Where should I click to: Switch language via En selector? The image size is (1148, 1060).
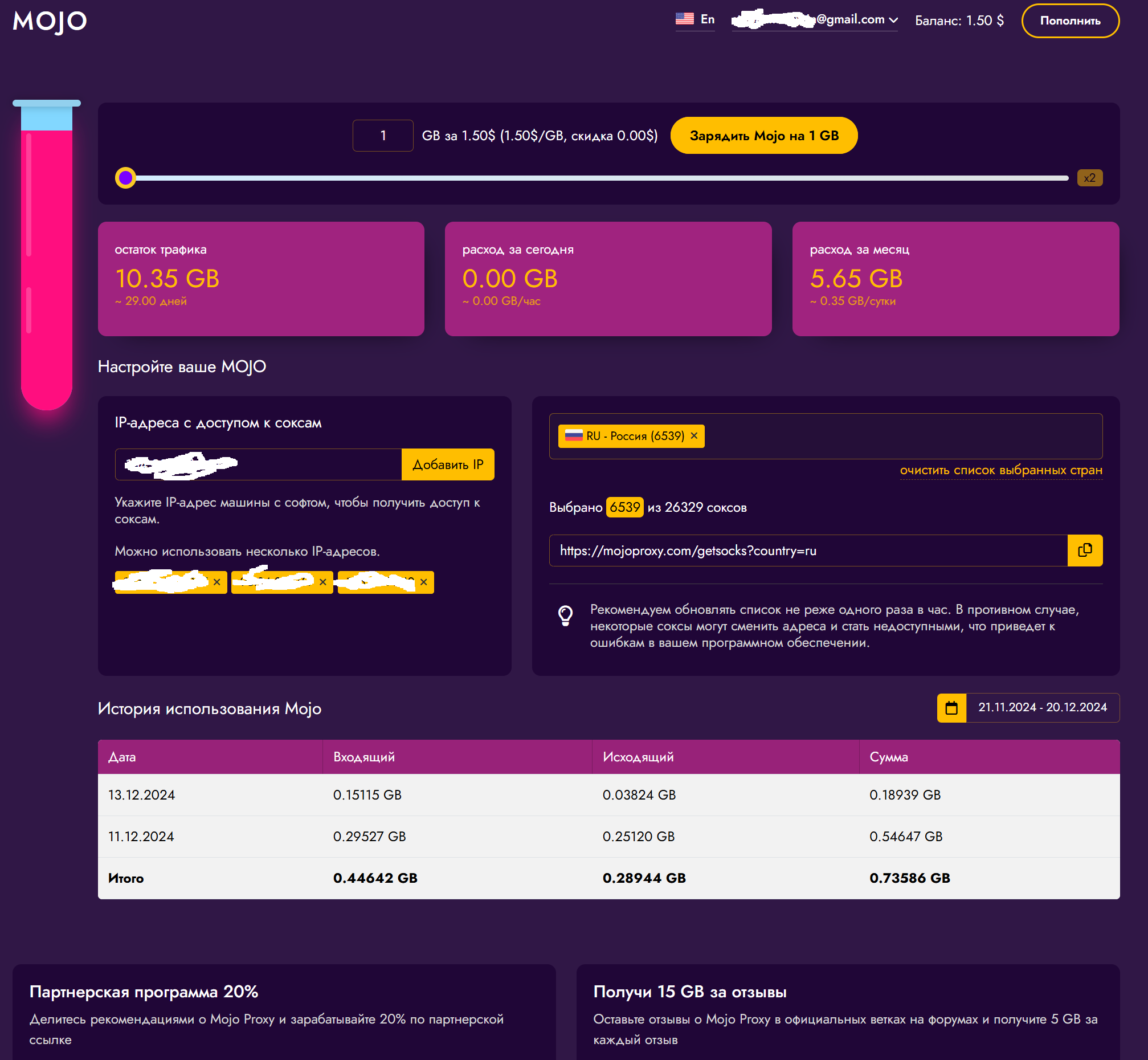(x=708, y=19)
